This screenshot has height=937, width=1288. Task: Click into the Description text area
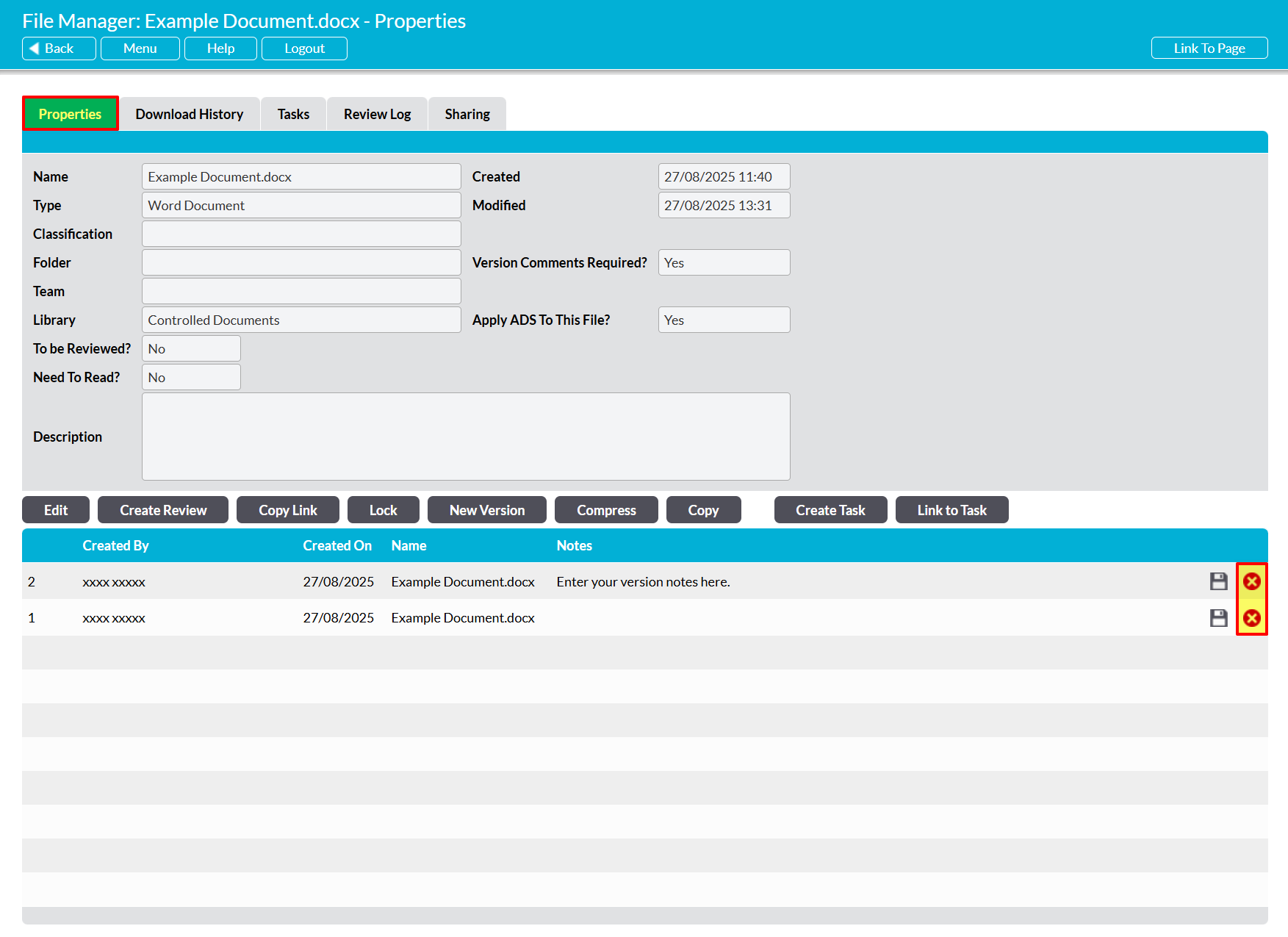click(x=466, y=437)
